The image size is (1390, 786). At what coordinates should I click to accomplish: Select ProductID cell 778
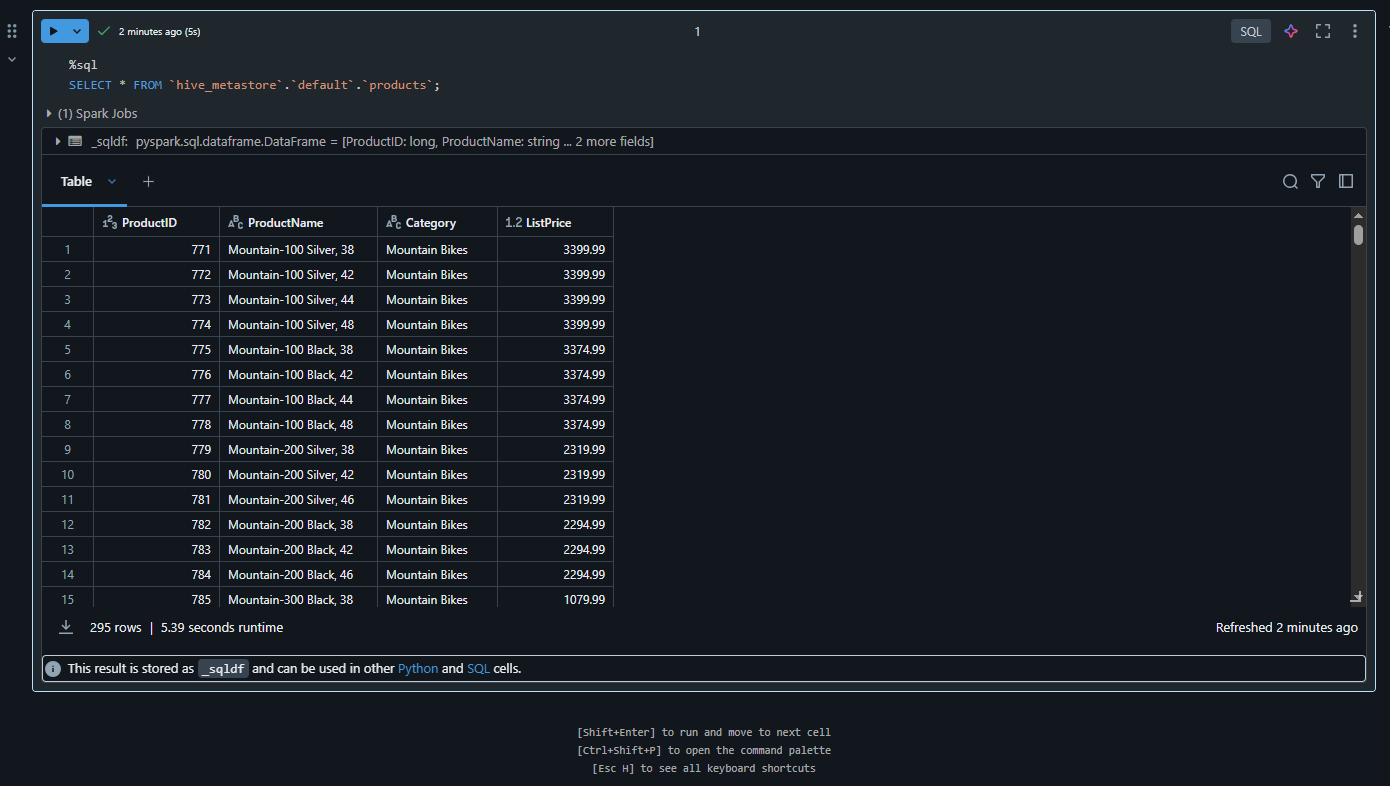point(156,424)
